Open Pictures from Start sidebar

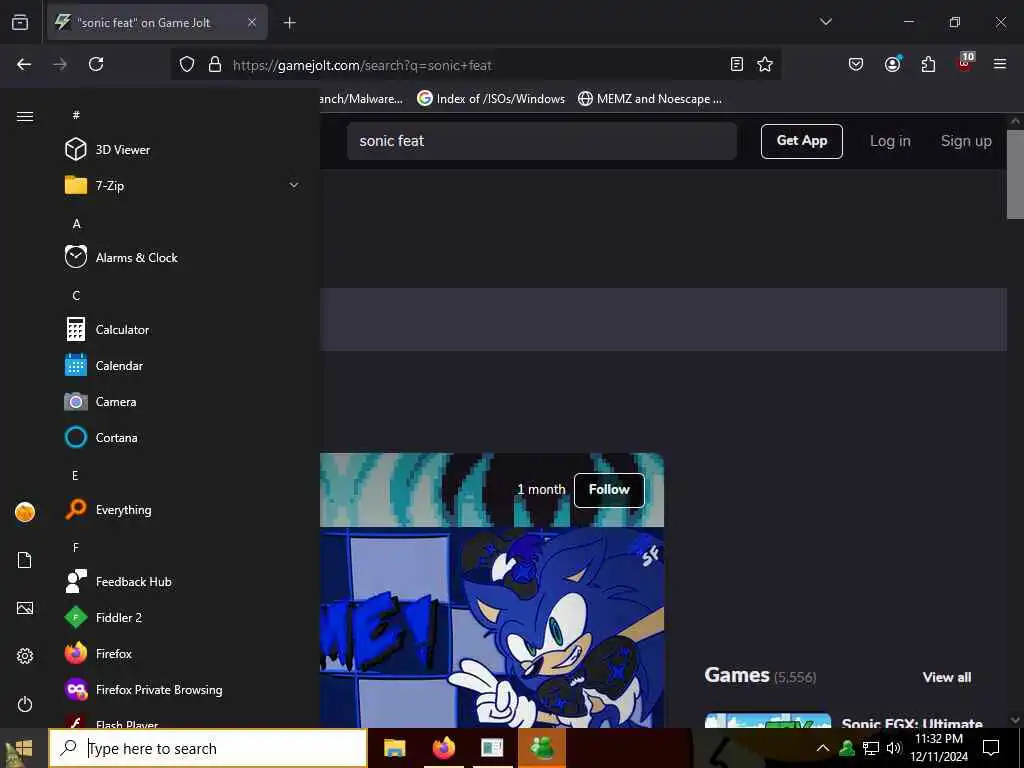[x=25, y=608]
